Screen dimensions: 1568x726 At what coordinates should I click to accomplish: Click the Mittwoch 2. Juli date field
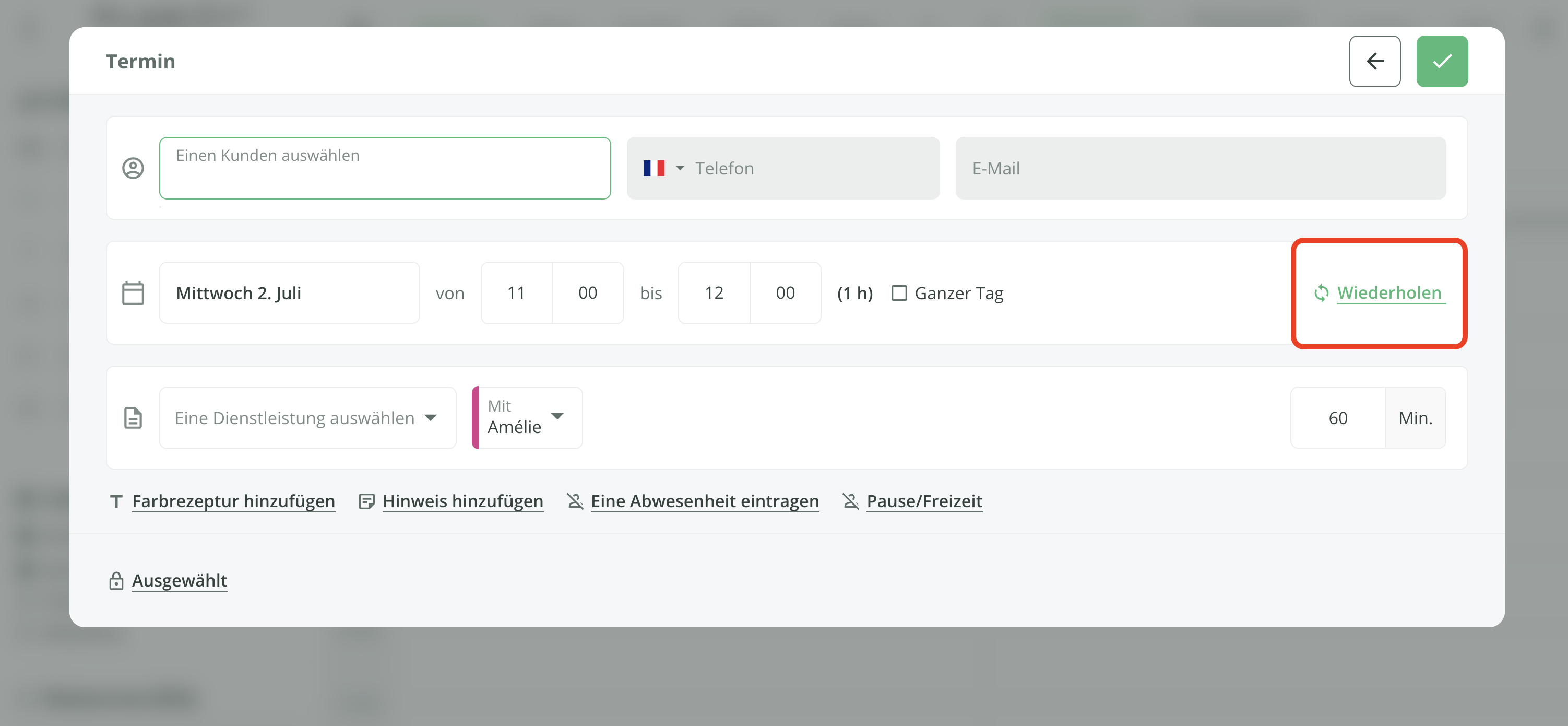(x=289, y=293)
